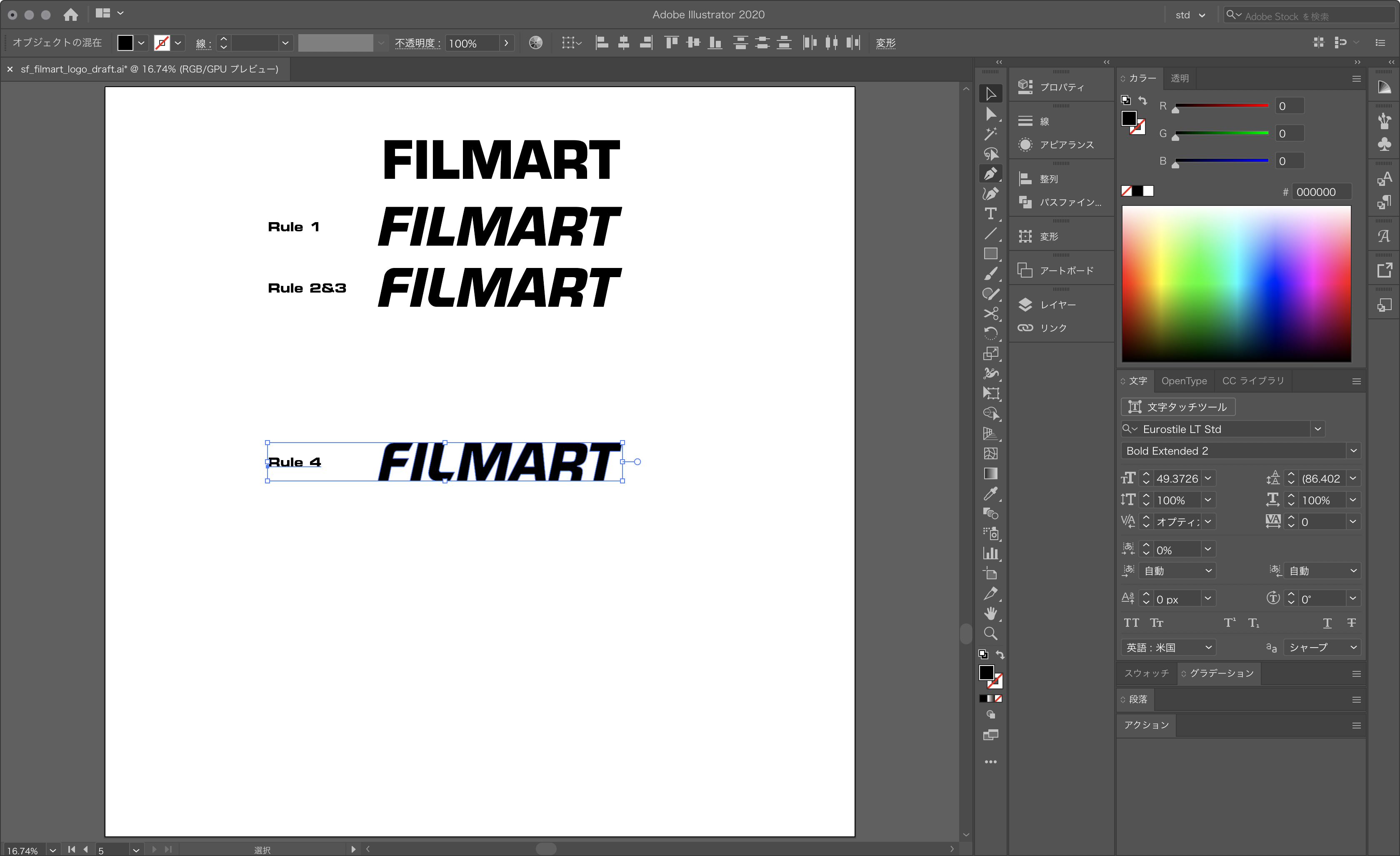Open the zoom level 16.74% dropdown

tap(52, 850)
